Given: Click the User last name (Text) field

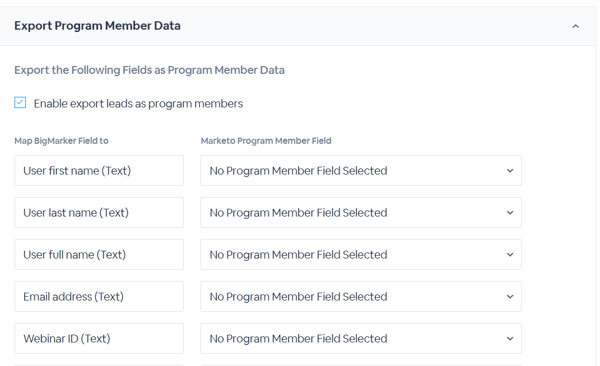Looking at the screenshot, I should click(99, 212).
